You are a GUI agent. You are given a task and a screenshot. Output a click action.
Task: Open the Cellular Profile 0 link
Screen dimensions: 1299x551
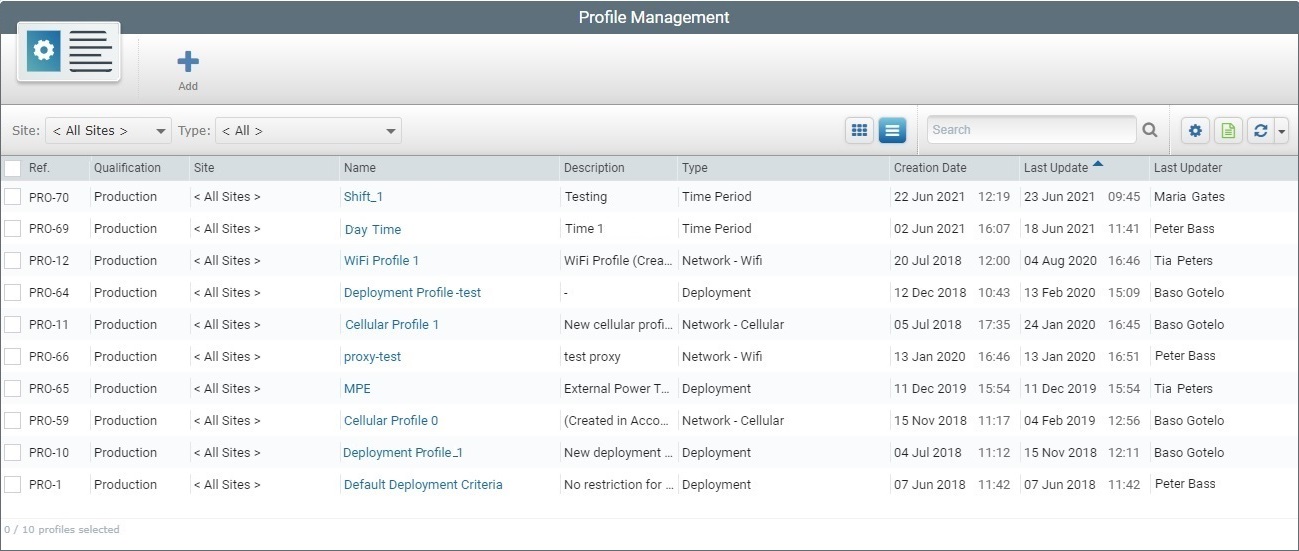[x=391, y=421]
